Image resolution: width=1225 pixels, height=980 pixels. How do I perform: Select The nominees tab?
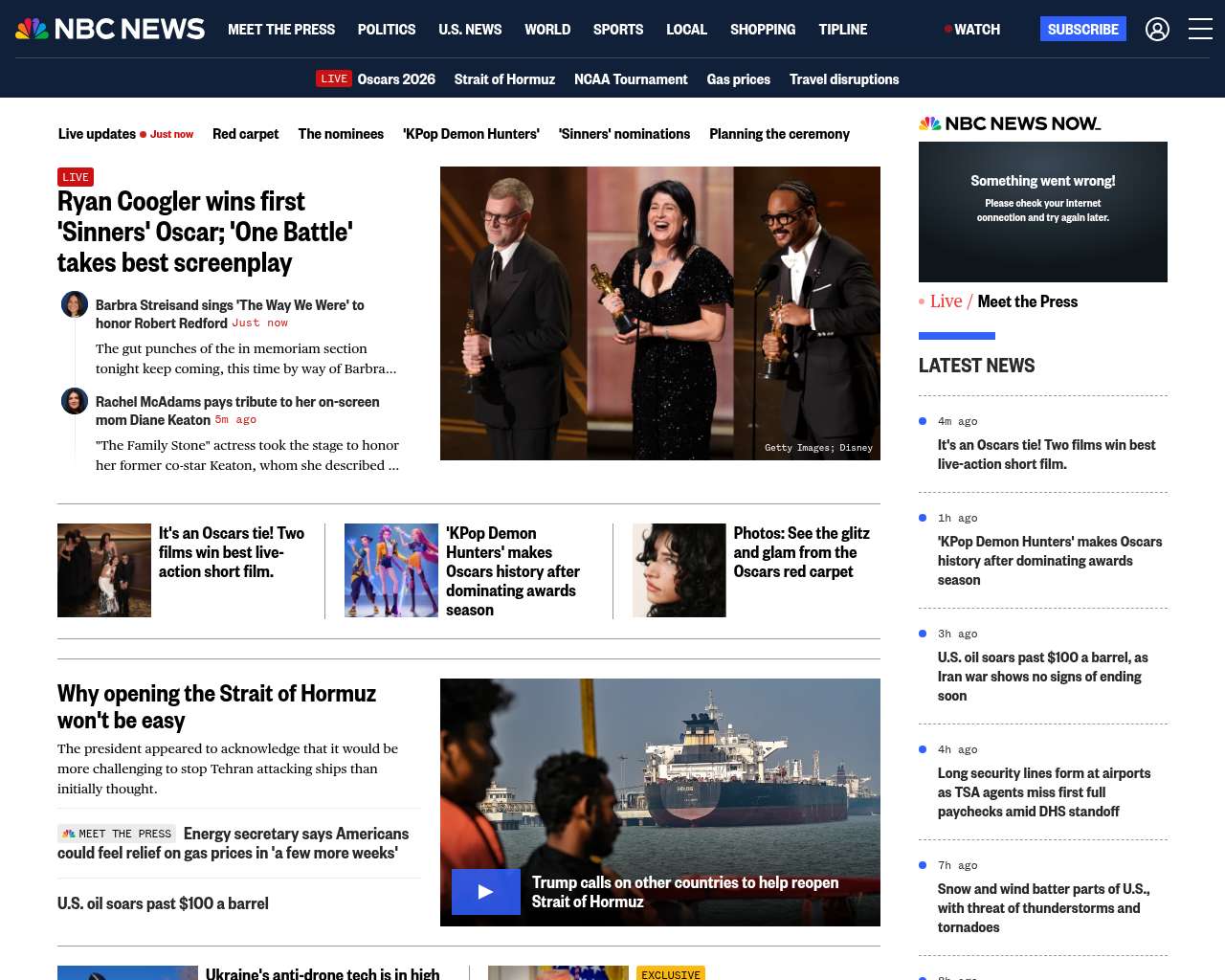(341, 134)
